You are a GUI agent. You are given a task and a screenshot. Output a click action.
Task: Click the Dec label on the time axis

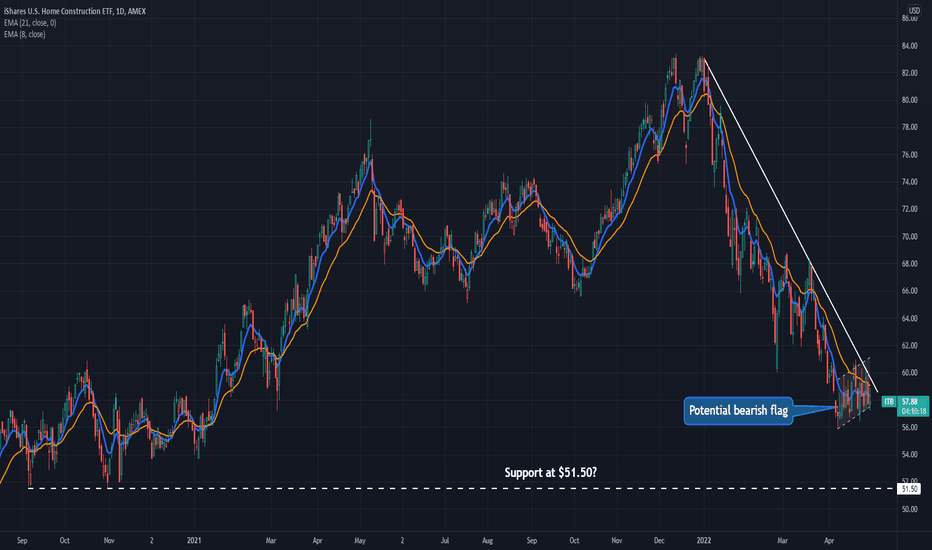[x=659, y=540]
